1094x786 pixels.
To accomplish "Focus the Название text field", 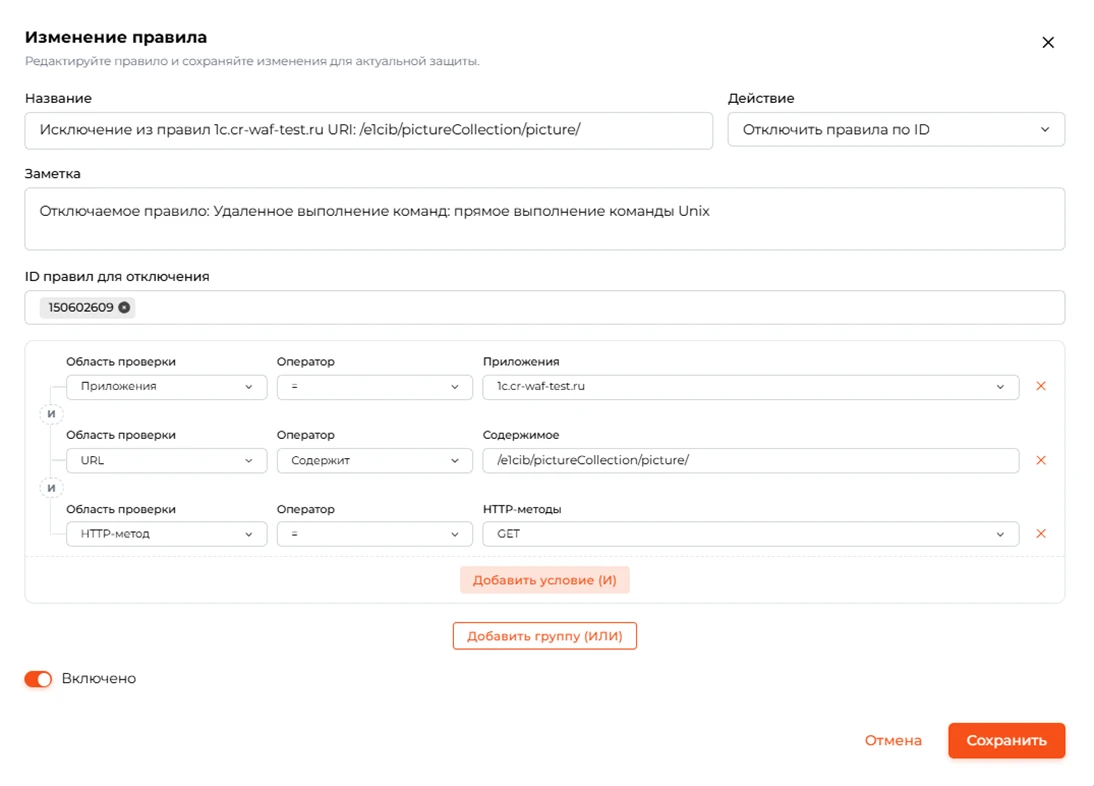I will tap(368, 130).
